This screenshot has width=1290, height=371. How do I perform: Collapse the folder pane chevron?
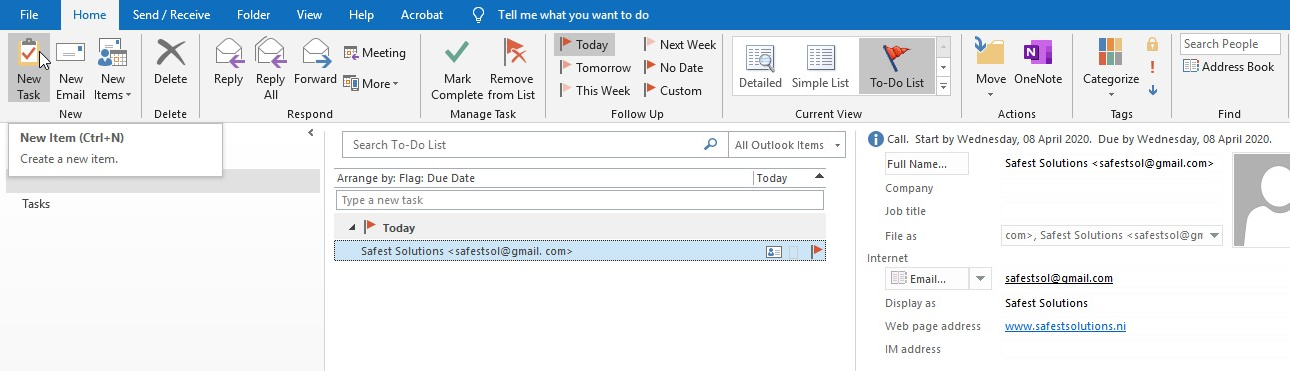pos(310,132)
